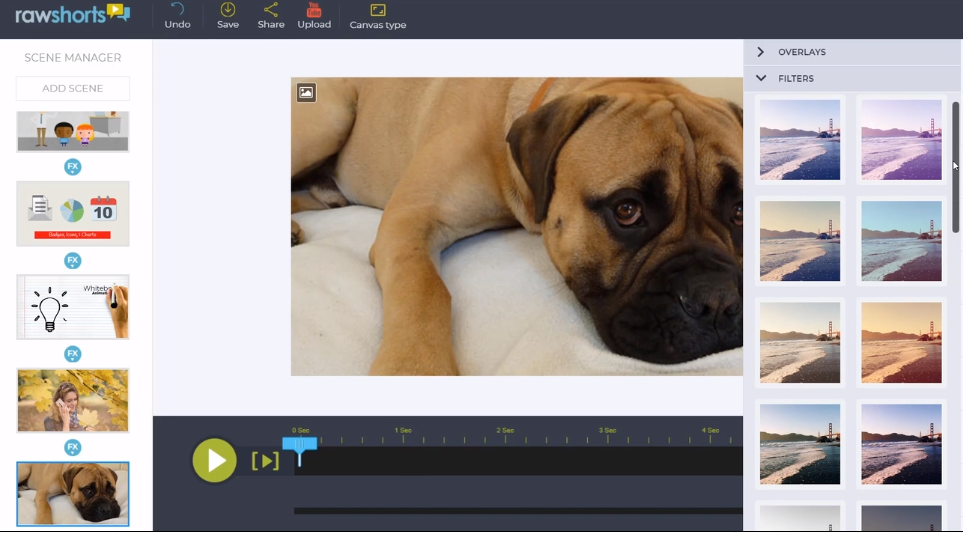The height and width of the screenshot is (533, 963).
Task: Apply the left filter in second row
Action: tap(800, 241)
